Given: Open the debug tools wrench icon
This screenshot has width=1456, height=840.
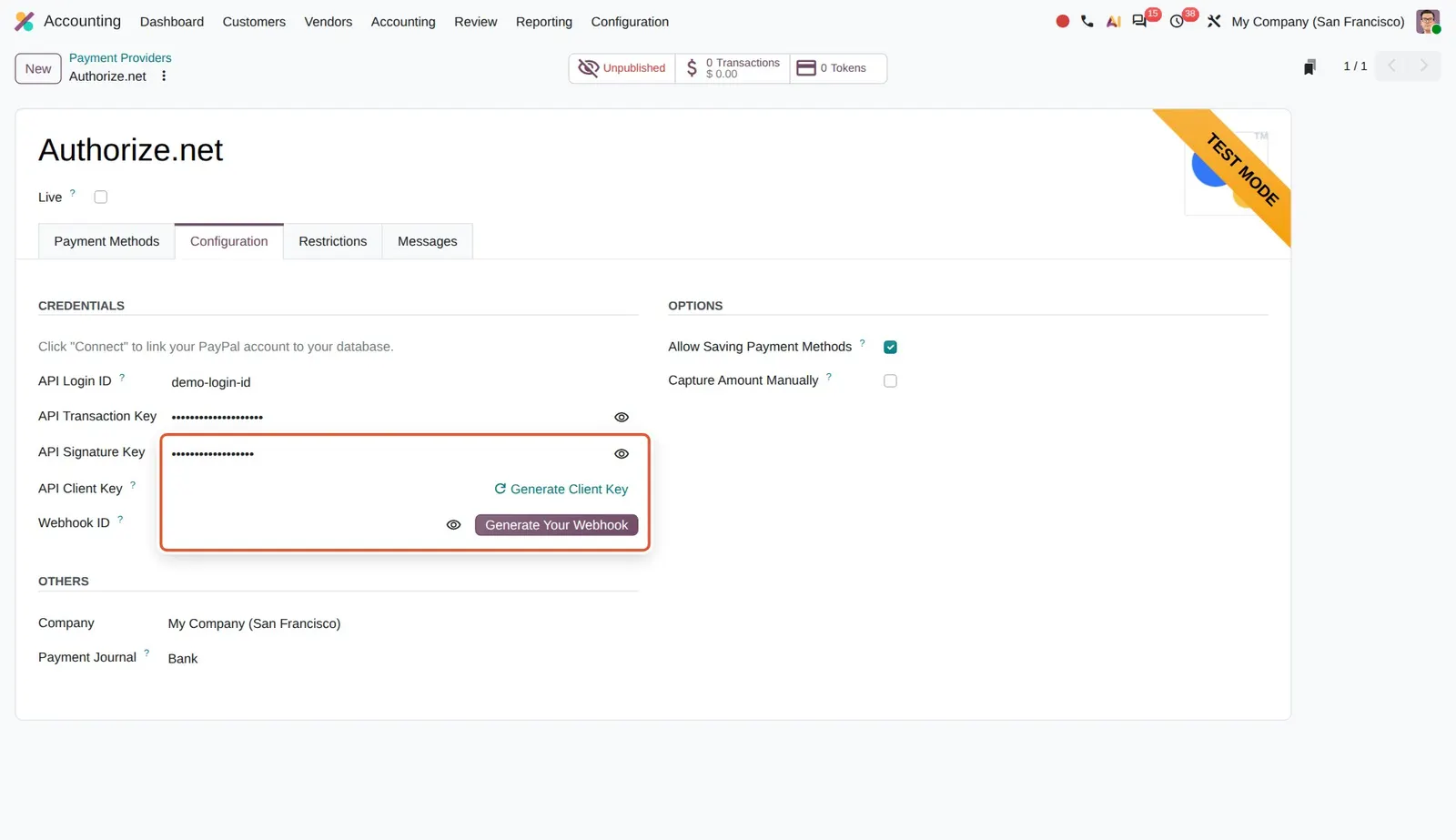Looking at the screenshot, I should [x=1214, y=21].
